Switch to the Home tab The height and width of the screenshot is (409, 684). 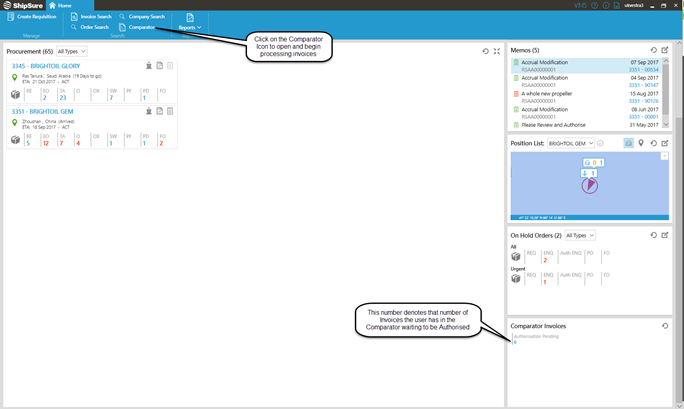(x=61, y=5)
